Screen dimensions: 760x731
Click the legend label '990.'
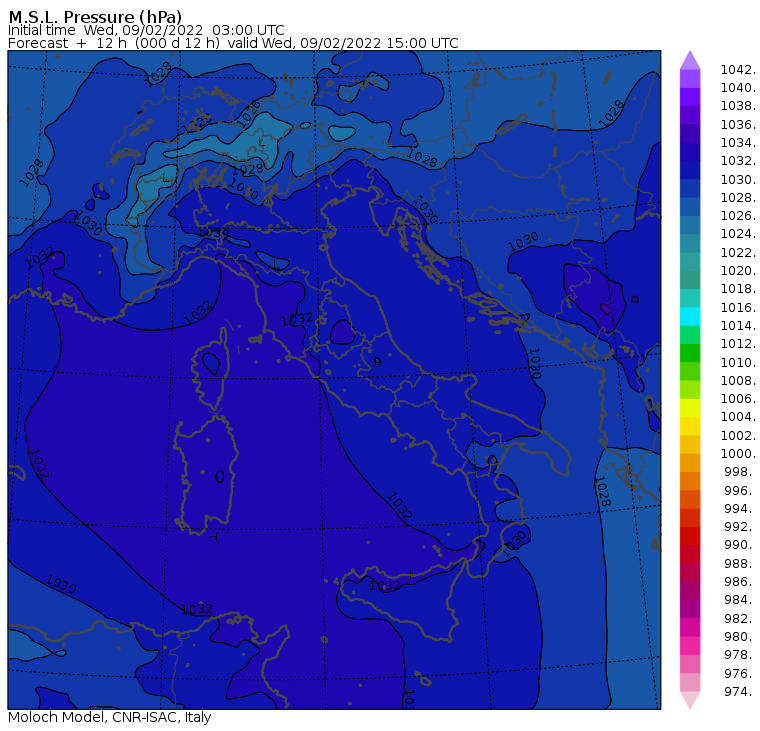click(x=739, y=545)
